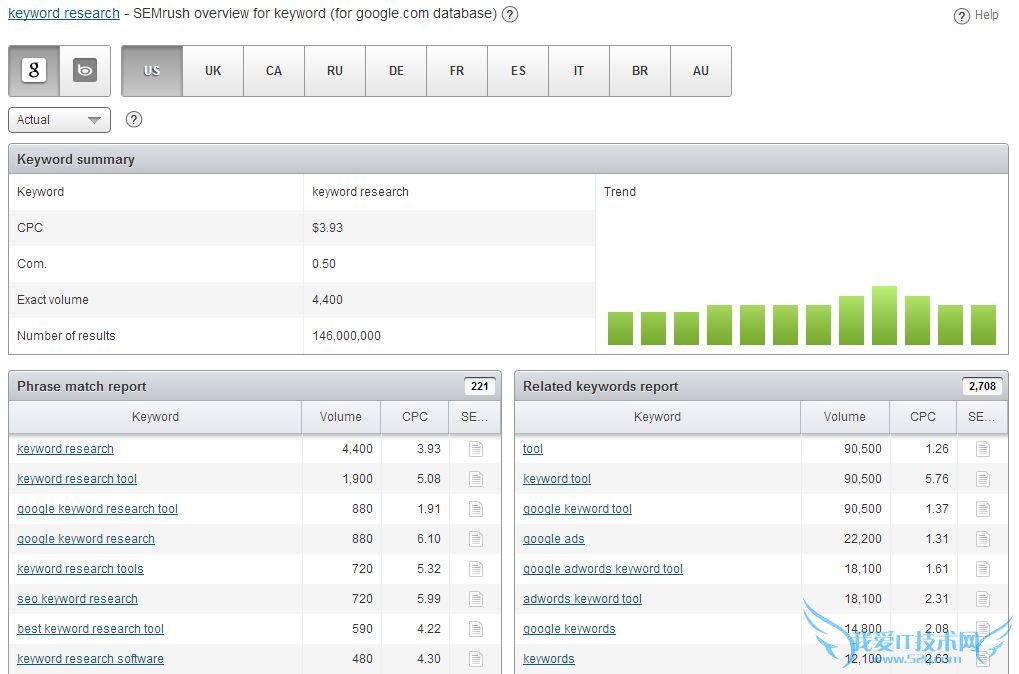This screenshot has height=674, width=1019.
Task: Select the US database tab
Action: 152,71
